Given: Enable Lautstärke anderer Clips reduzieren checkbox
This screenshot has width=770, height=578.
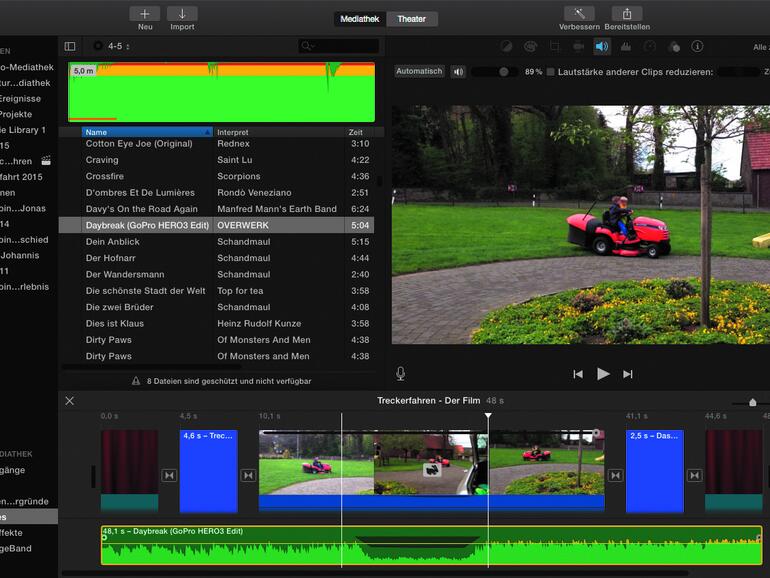Looking at the screenshot, I should [x=550, y=72].
